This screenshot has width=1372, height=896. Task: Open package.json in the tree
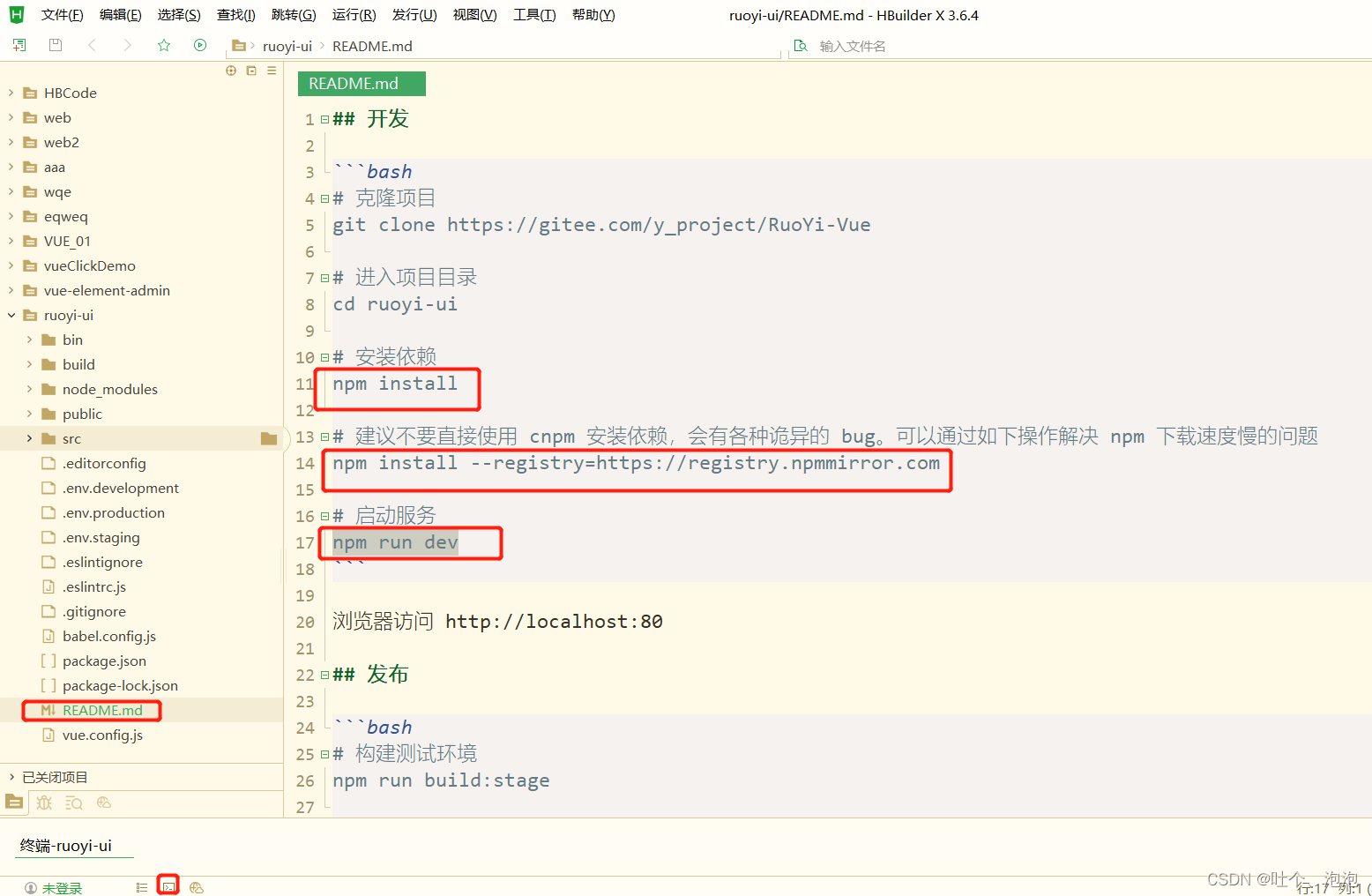pos(104,661)
